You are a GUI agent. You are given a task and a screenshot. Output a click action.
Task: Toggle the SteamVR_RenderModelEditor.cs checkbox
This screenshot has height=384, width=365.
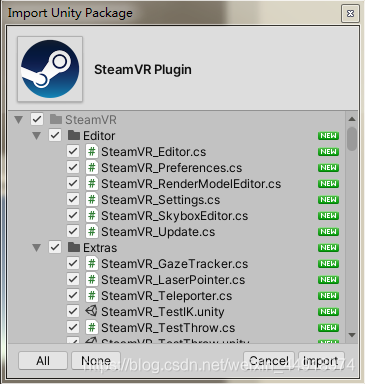(x=73, y=183)
